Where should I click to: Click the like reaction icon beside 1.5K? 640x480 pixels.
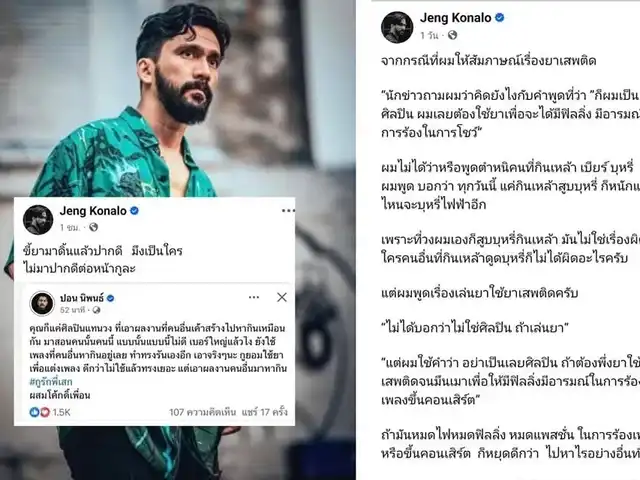pyautogui.click(x=35, y=412)
